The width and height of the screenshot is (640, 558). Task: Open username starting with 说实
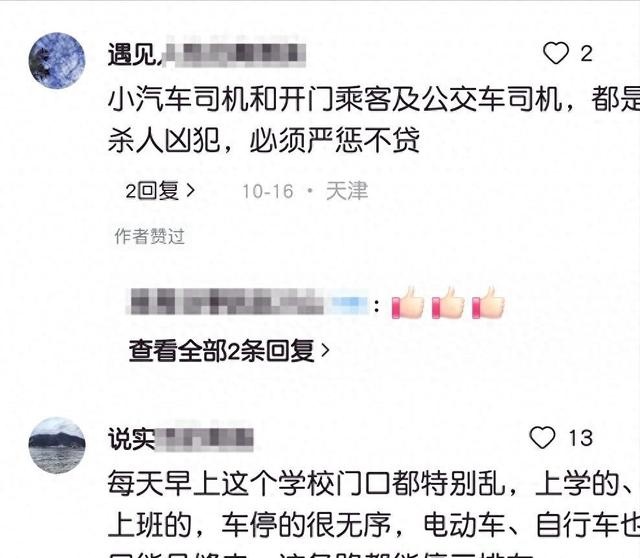coord(180,439)
